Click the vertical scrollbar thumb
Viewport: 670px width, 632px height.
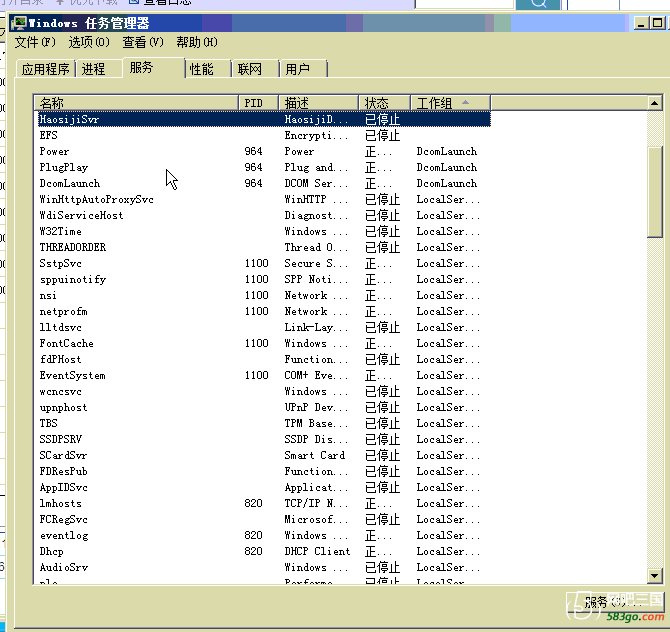(654, 192)
